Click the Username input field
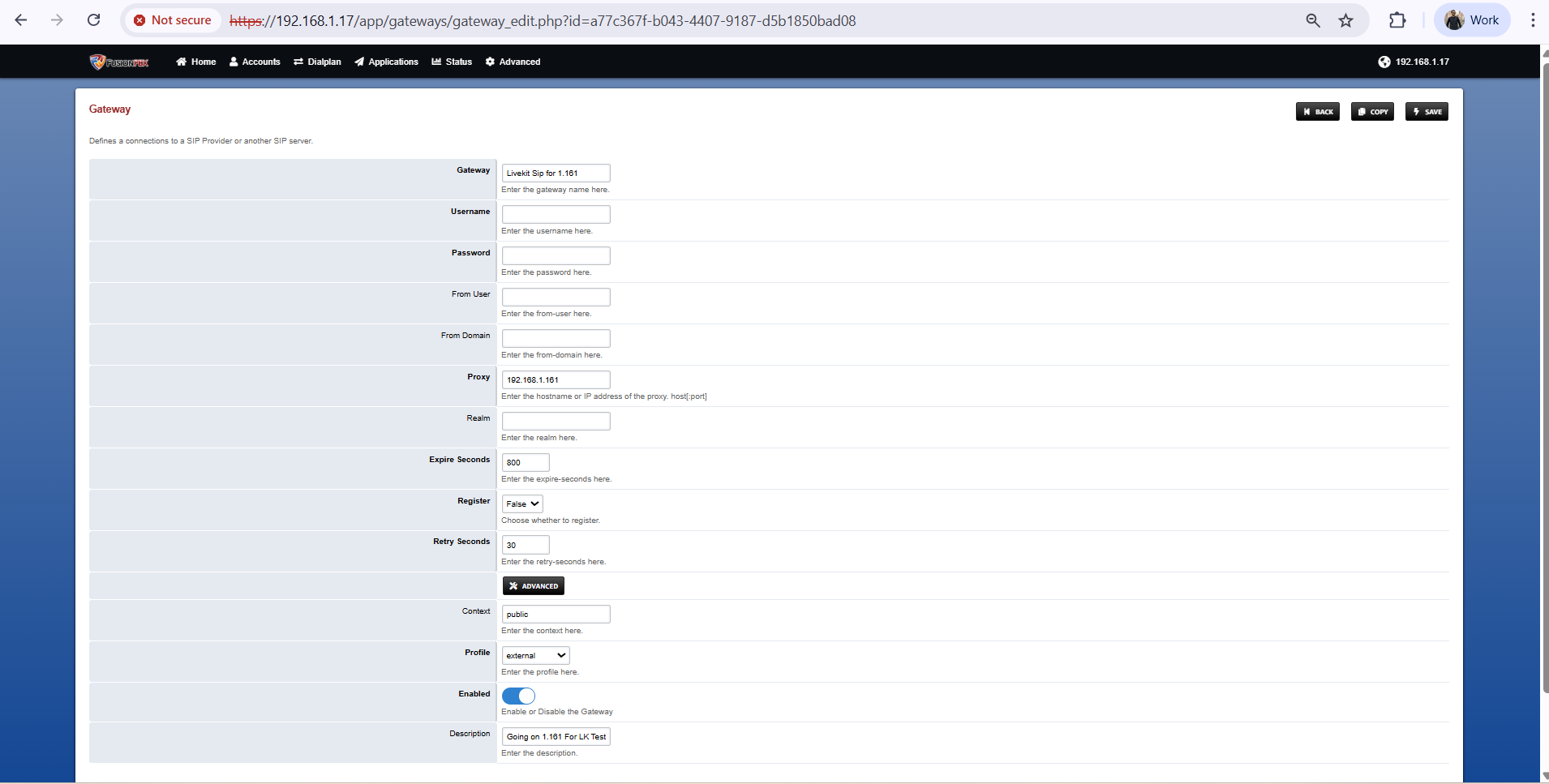This screenshot has width=1549, height=784. [x=556, y=214]
